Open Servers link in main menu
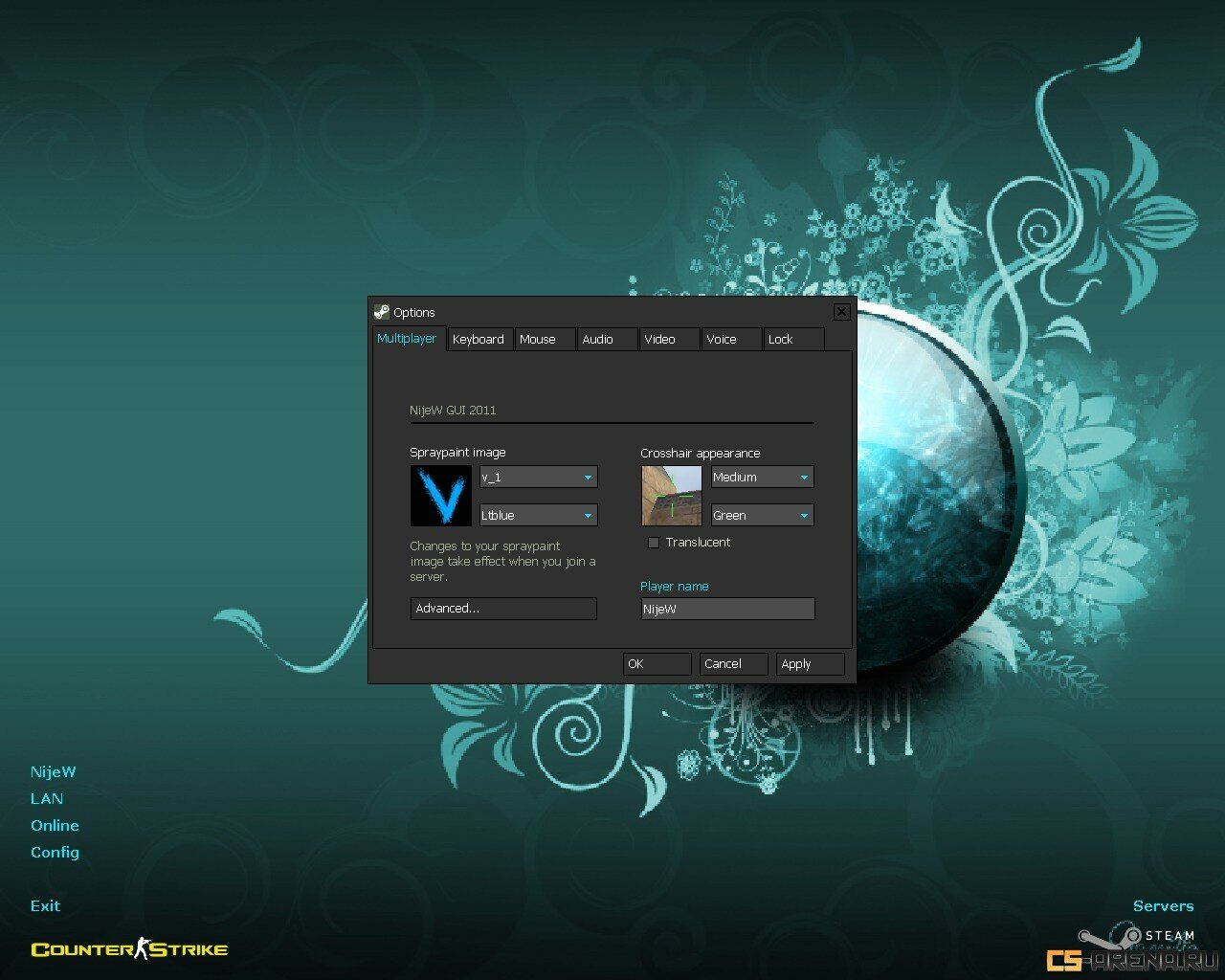The height and width of the screenshot is (980, 1225). pos(1163,906)
